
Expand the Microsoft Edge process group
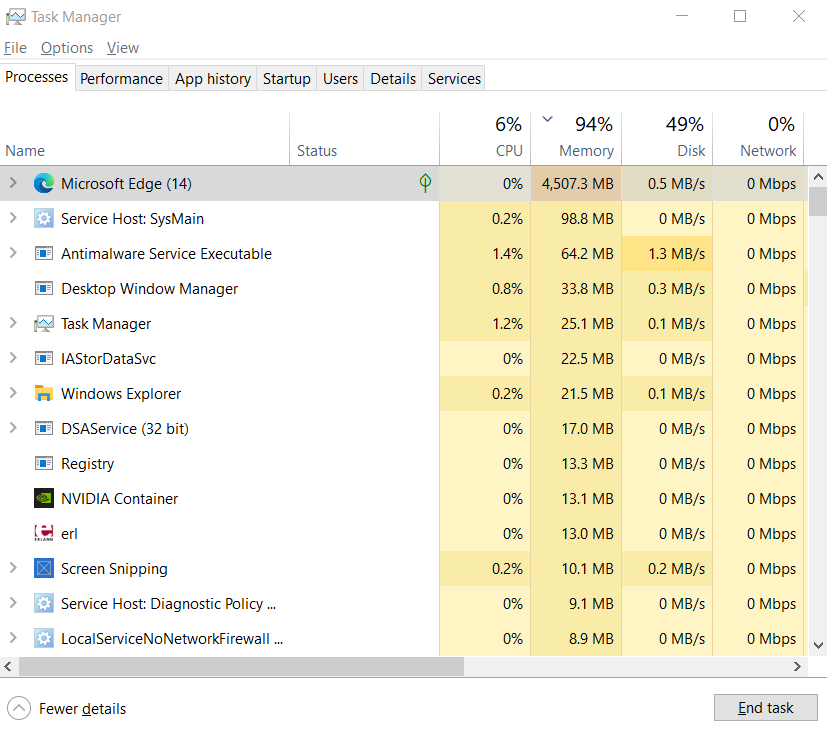pos(12,183)
